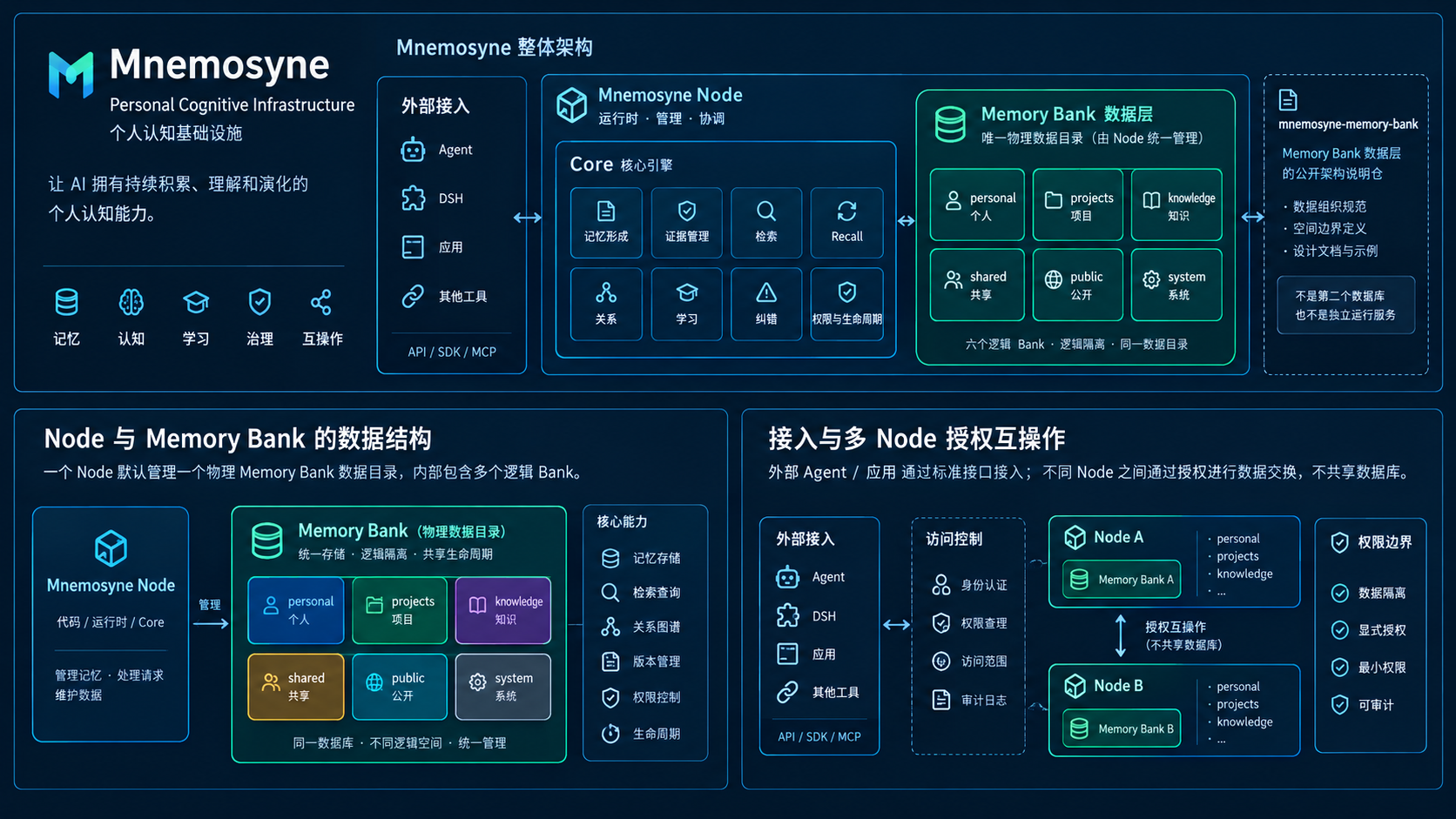Click the 显式授权 check mark
This screenshot has height=819, width=1456.
(1340, 630)
